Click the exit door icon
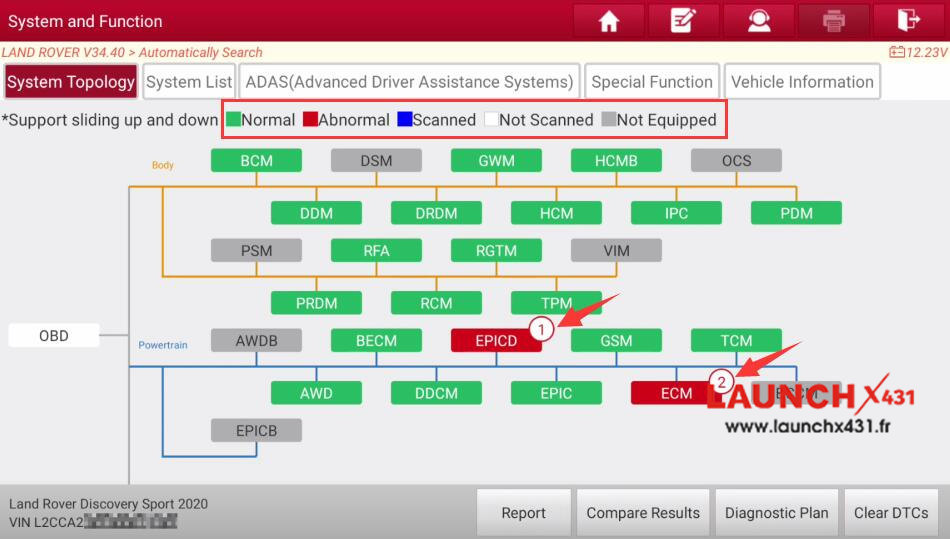 pos(908,21)
